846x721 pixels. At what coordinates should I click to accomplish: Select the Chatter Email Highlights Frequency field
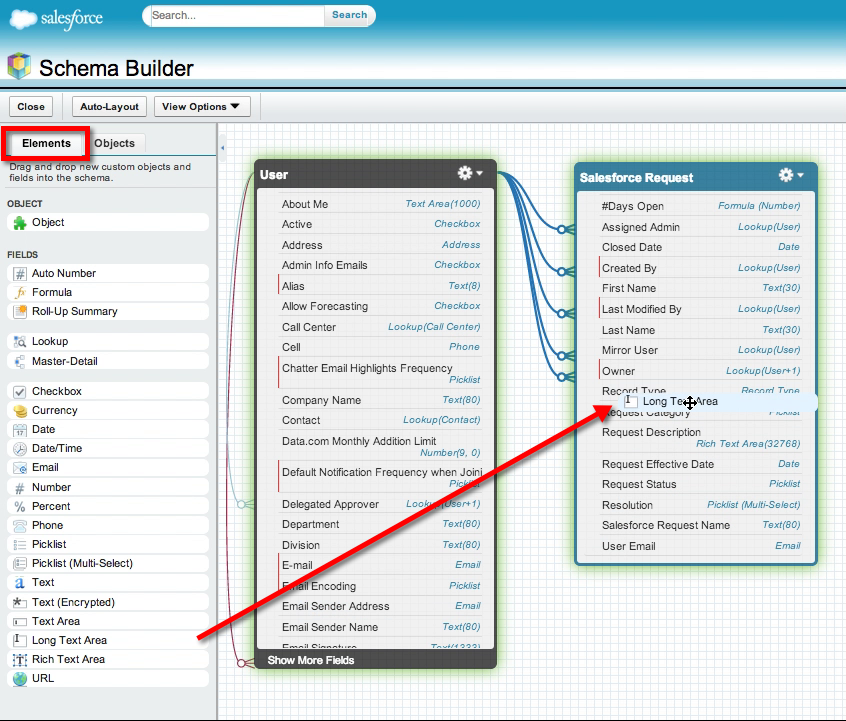380,373
